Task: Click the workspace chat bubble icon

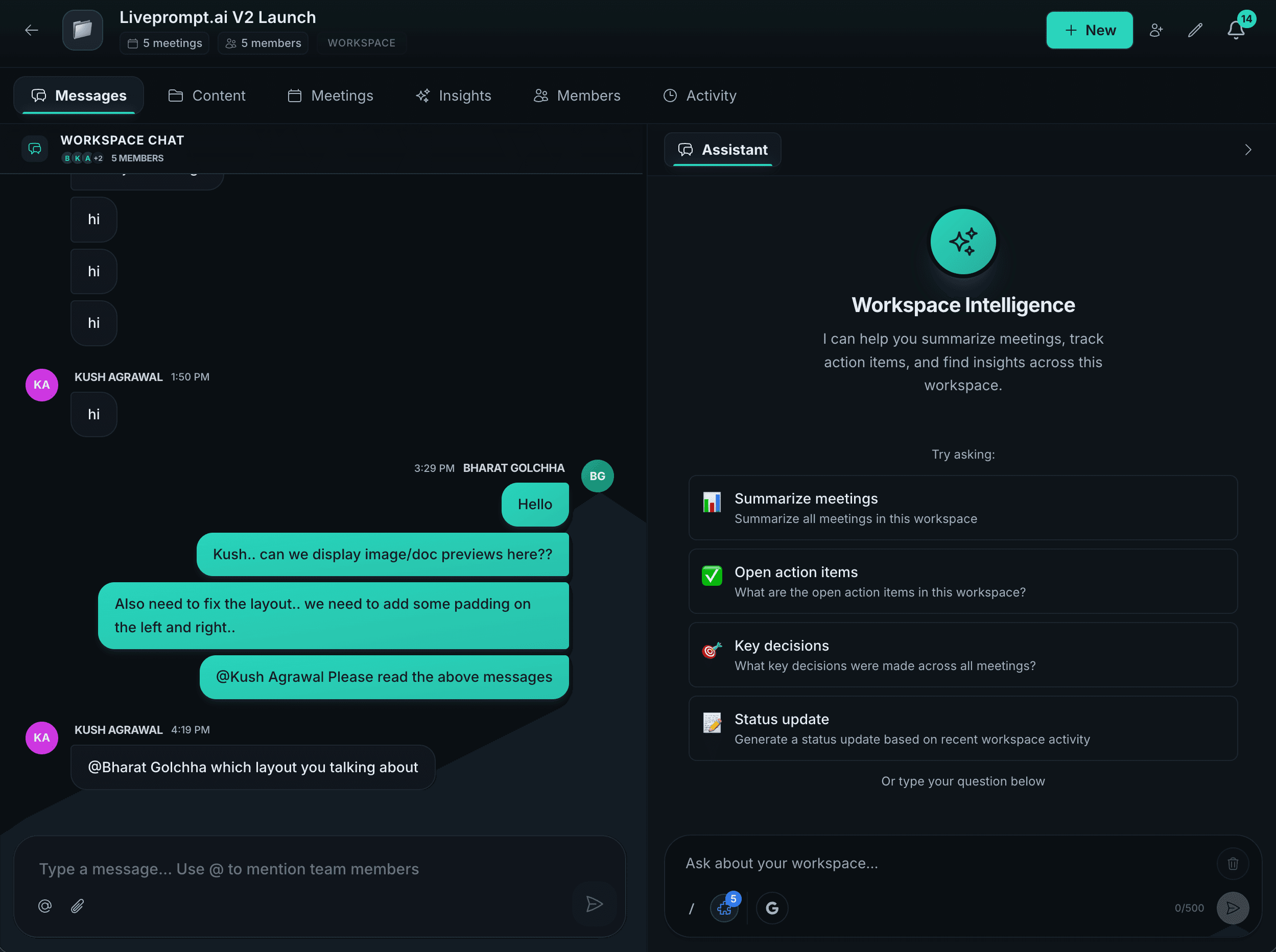Action: coord(35,148)
